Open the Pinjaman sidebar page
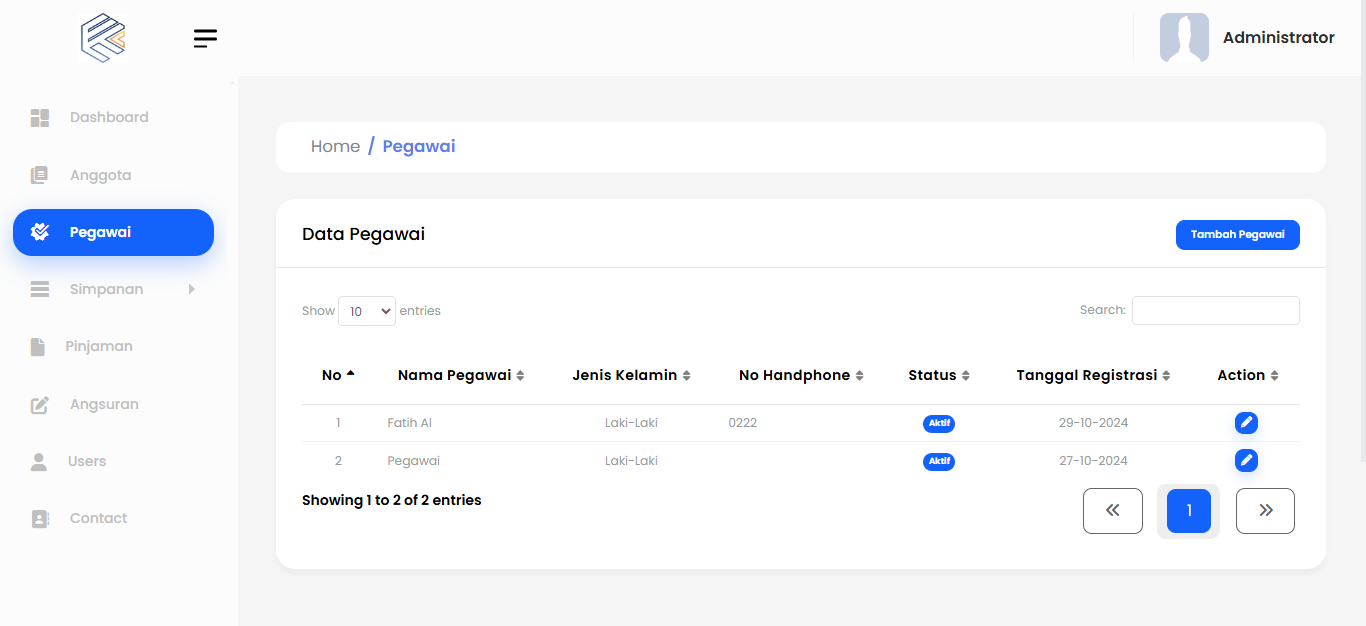1366x626 pixels. [x=99, y=346]
